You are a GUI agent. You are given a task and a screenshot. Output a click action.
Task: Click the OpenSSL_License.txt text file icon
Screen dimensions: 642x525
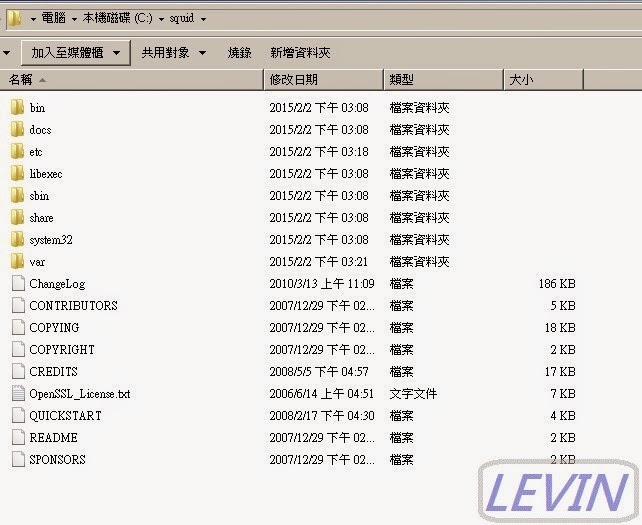tap(18, 394)
